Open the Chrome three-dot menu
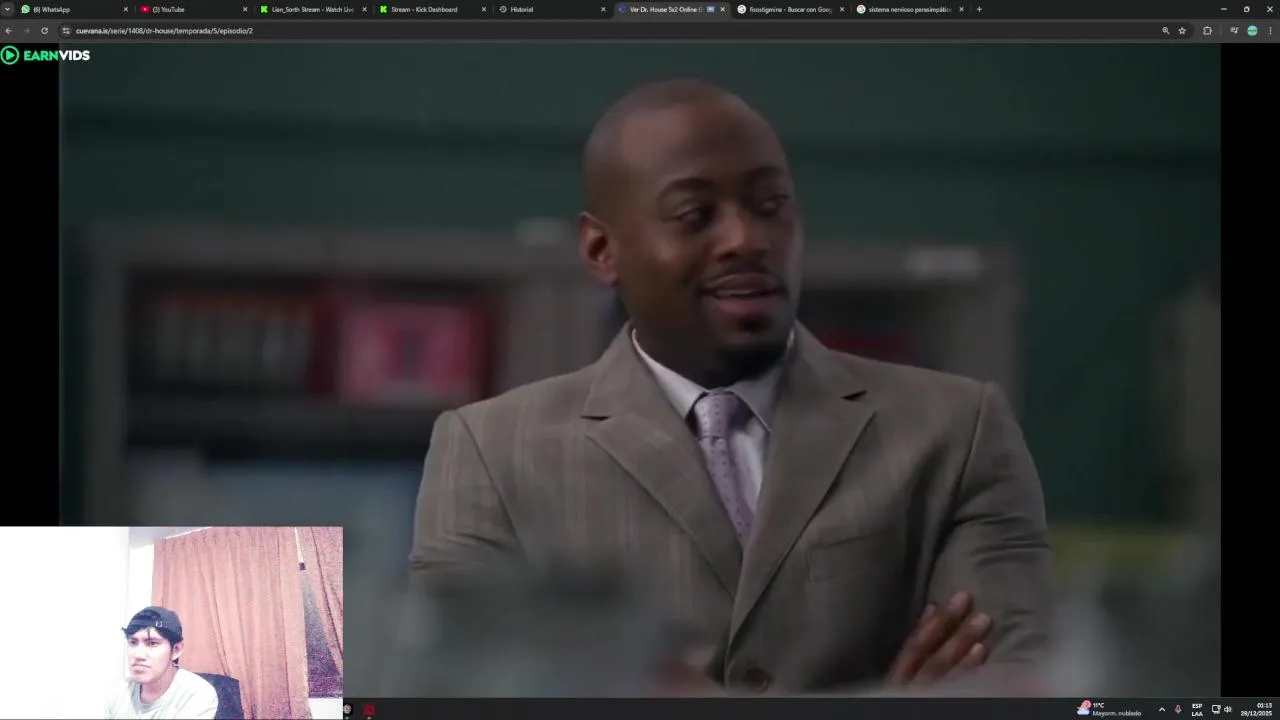 1270,31
